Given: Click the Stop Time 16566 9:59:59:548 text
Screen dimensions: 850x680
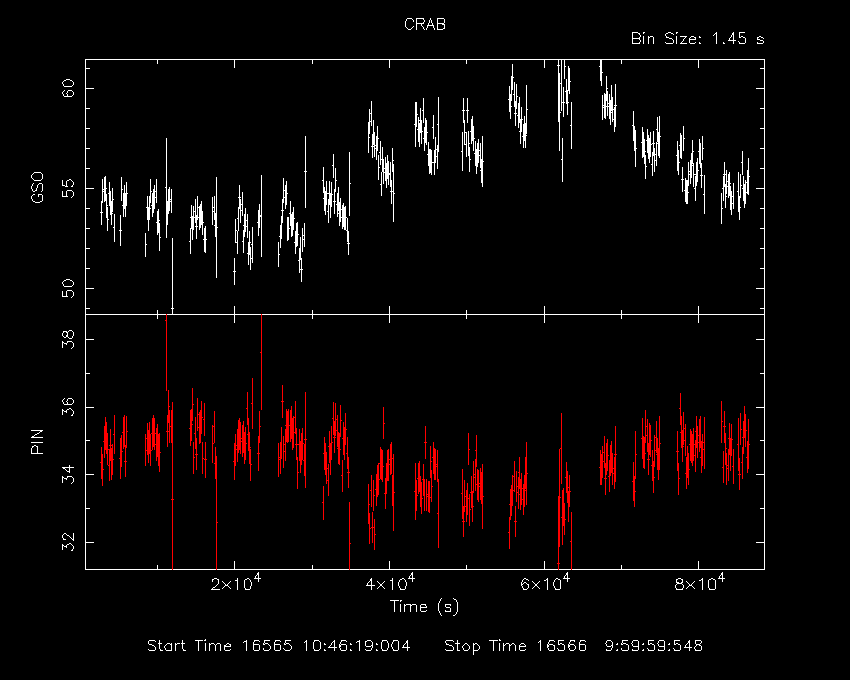Looking at the screenshot, I should click(574, 646).
